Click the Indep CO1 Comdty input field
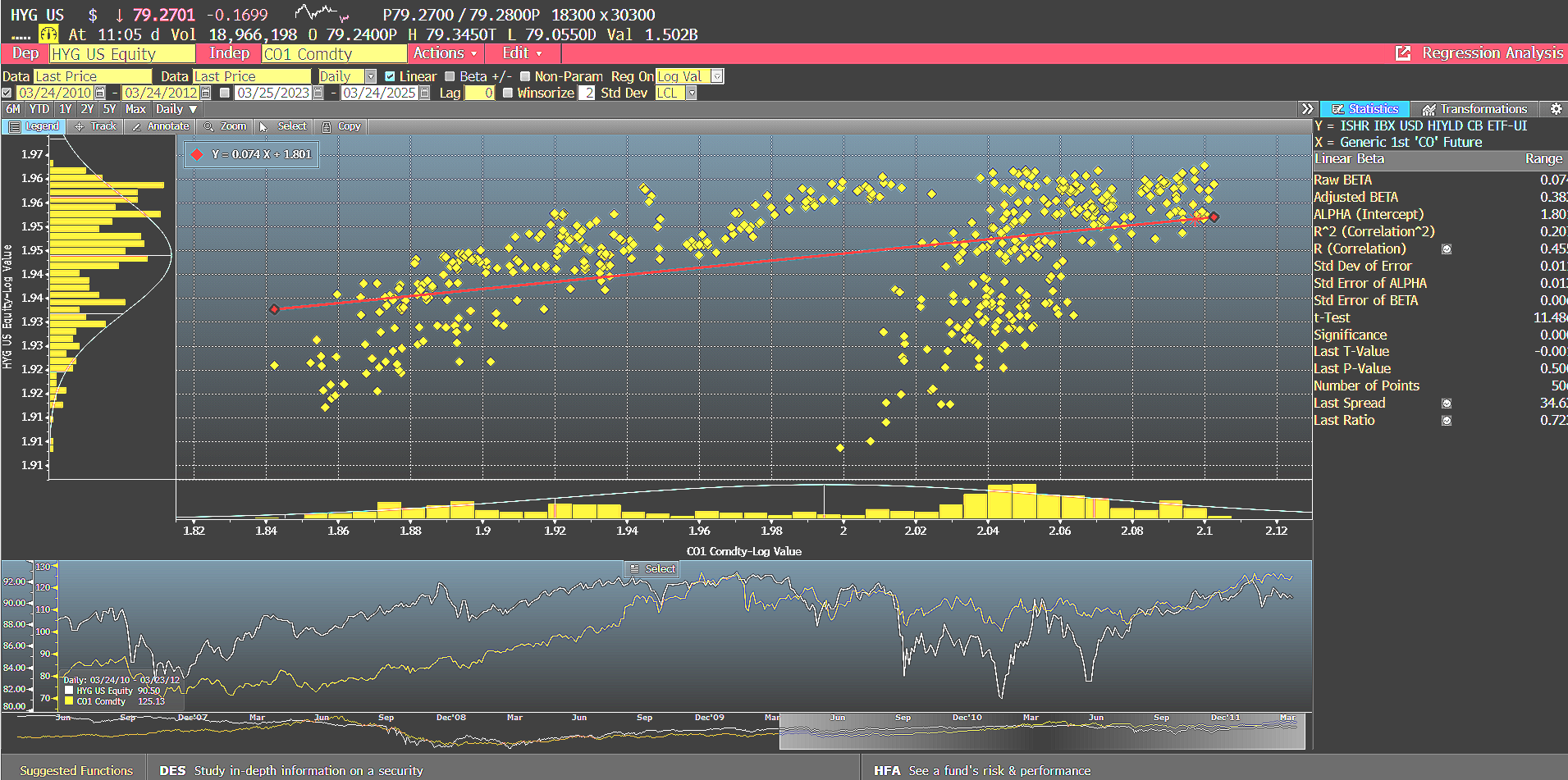1568x780 pixels. coord(334,53)
